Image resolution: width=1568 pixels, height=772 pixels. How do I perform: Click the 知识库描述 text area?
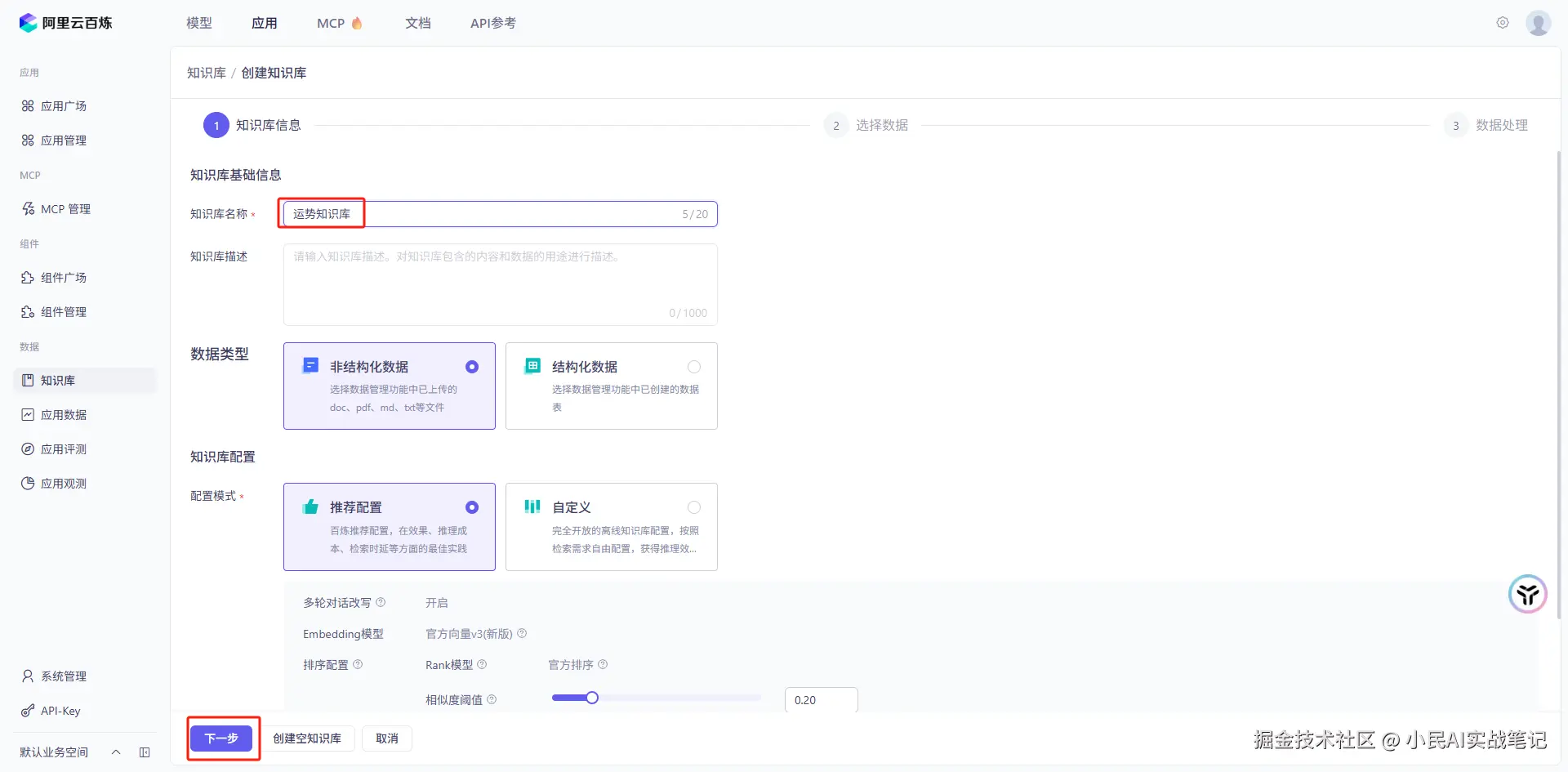pos(501,284)
